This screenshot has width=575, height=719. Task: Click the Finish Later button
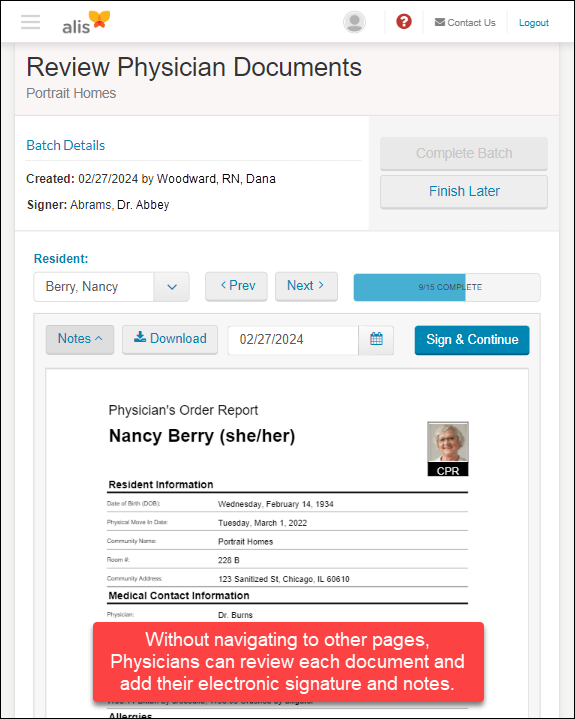click(x=464, y=192)
